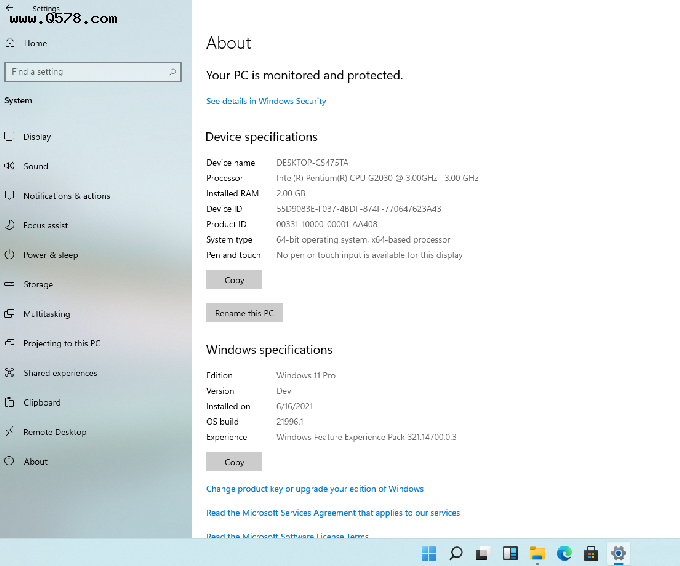Open Widgets panel on taskbar
This screenshot has height=566, width=680.
(x=510, y=553)
